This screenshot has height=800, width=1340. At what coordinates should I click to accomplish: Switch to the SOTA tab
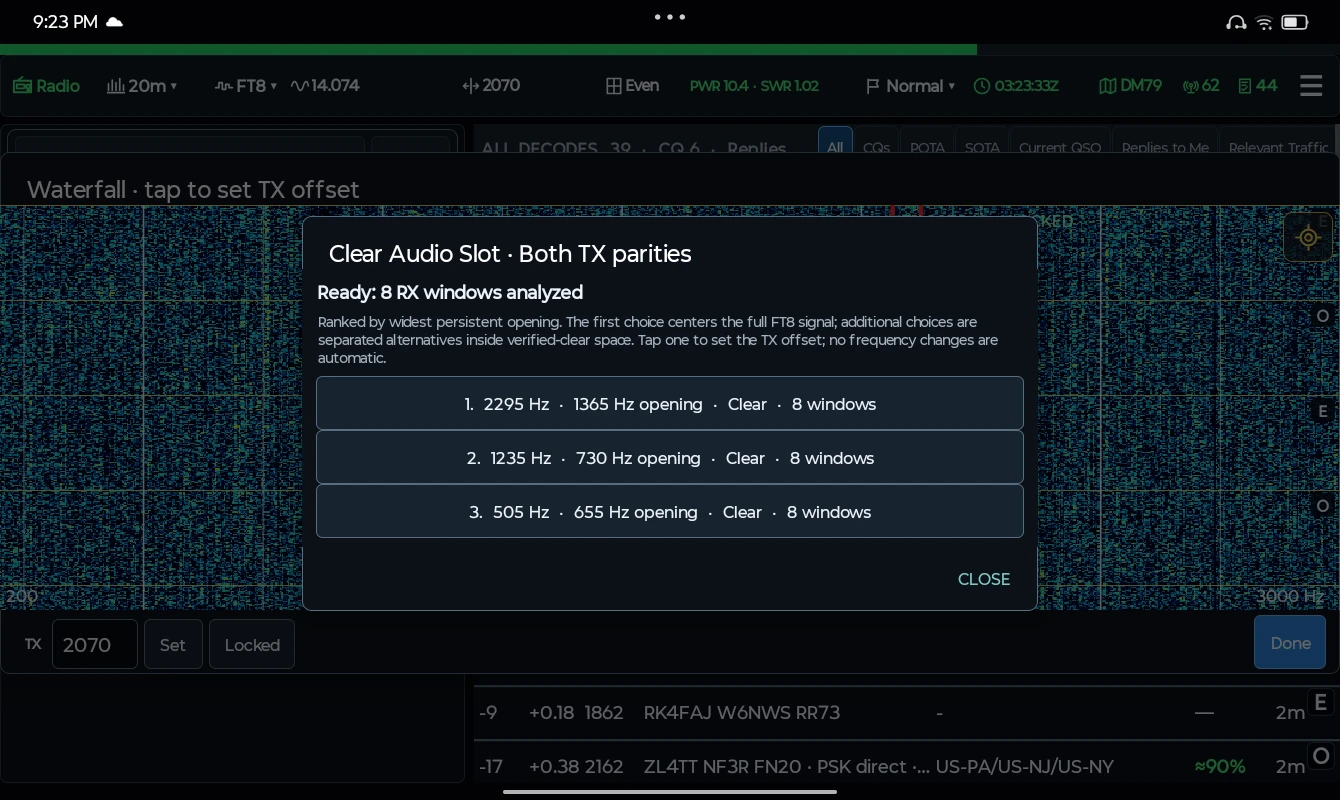[x=982, y=141]
